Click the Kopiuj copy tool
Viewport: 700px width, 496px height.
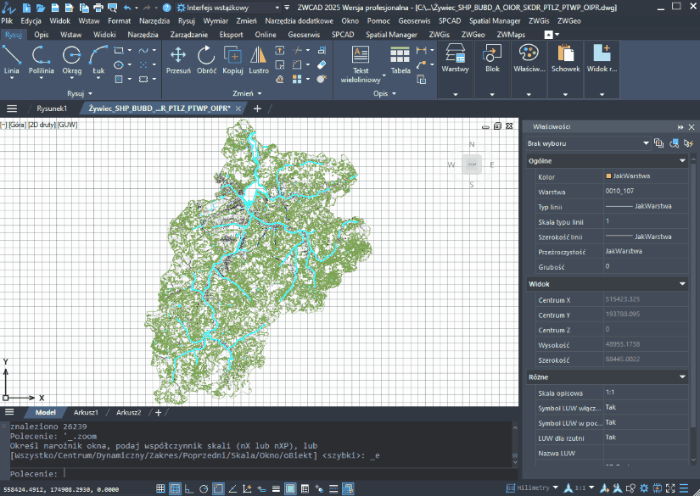[233, 58]
